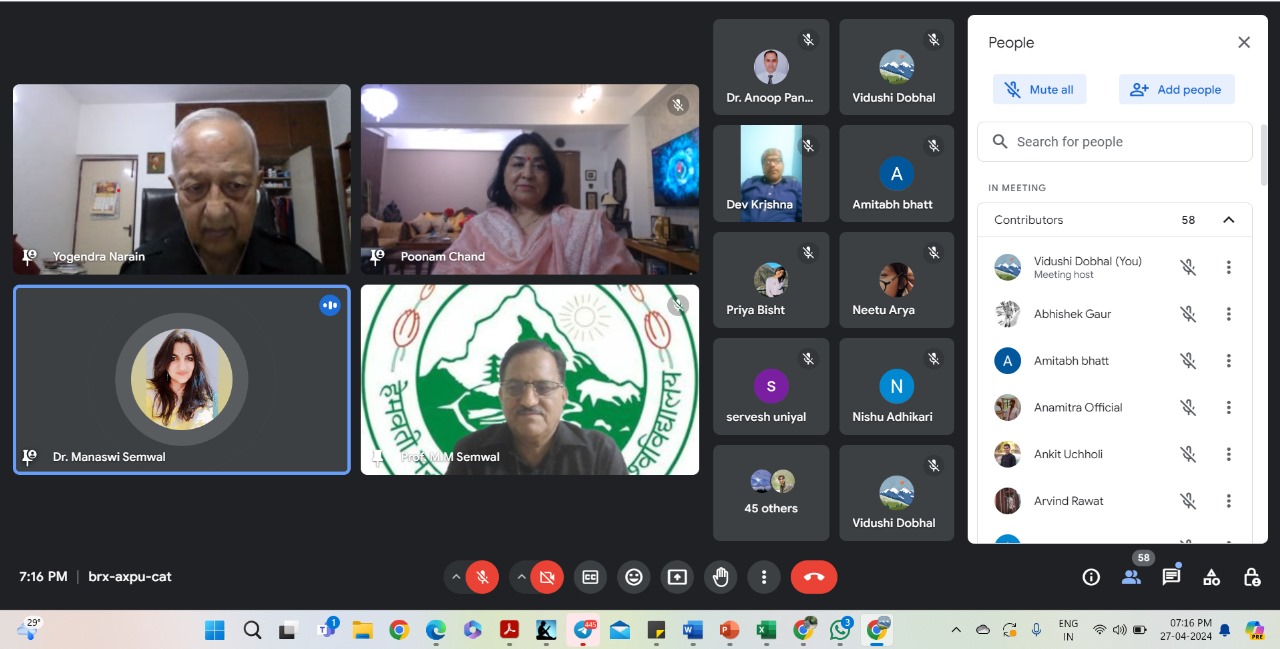
Task: Expand audio settings arrow beside microphone
Action: 456,577
